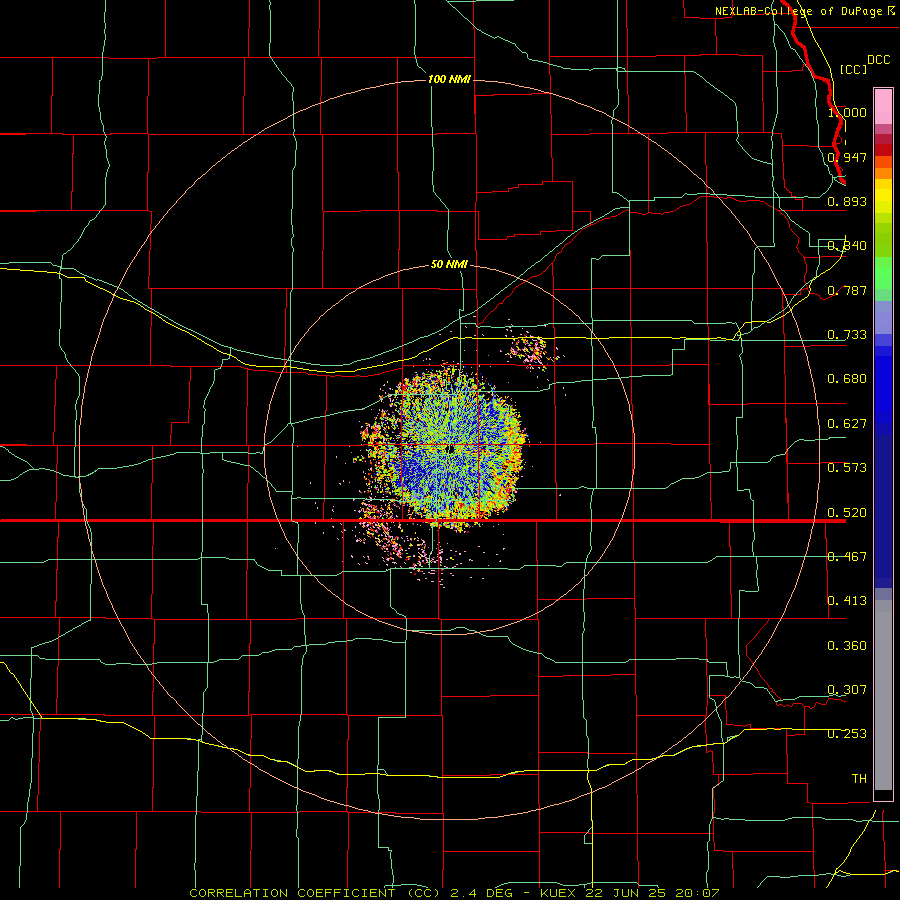Click the small echo cluster northeast of the radar

pyautogui.click(x=532, y=348)
